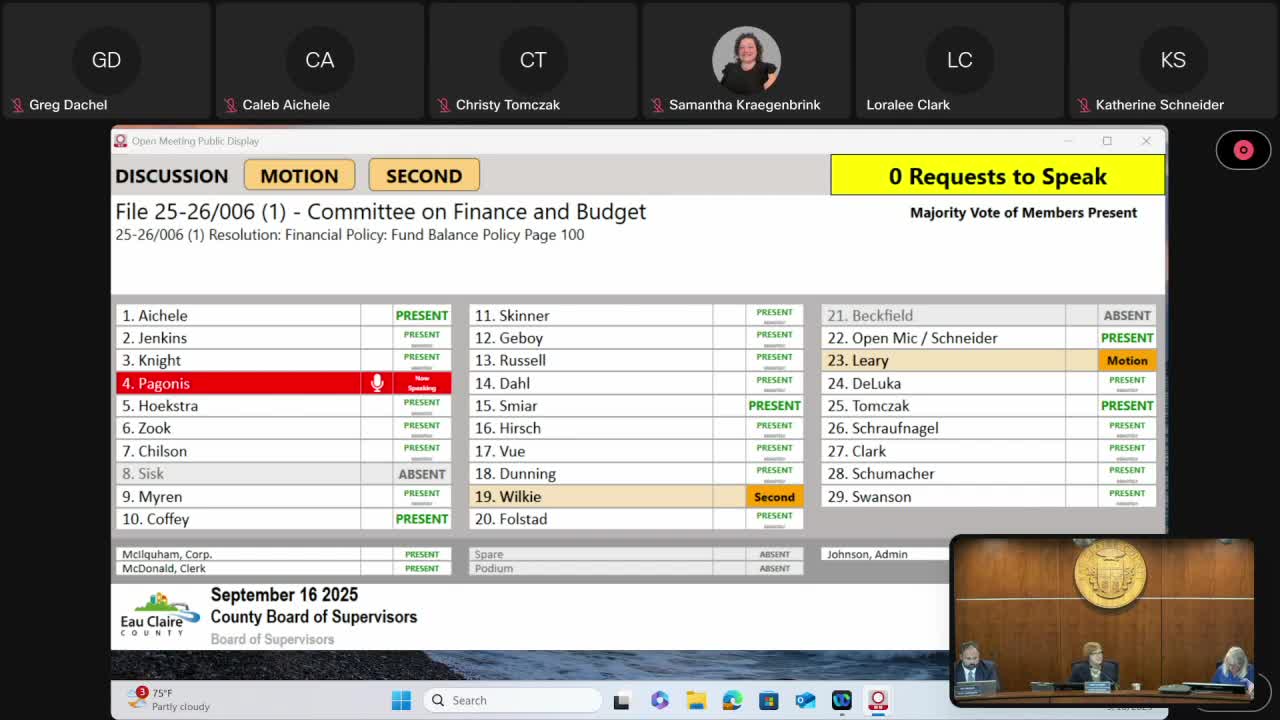1280x720 pixels.
Task: Select Caleb Aichele's participant tile
Action: pos(320,61)
